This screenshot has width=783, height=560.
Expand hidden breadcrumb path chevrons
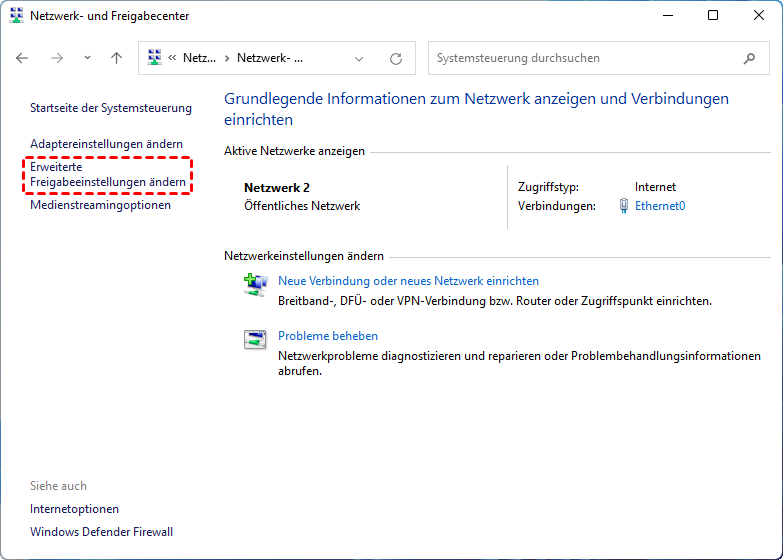172,58
